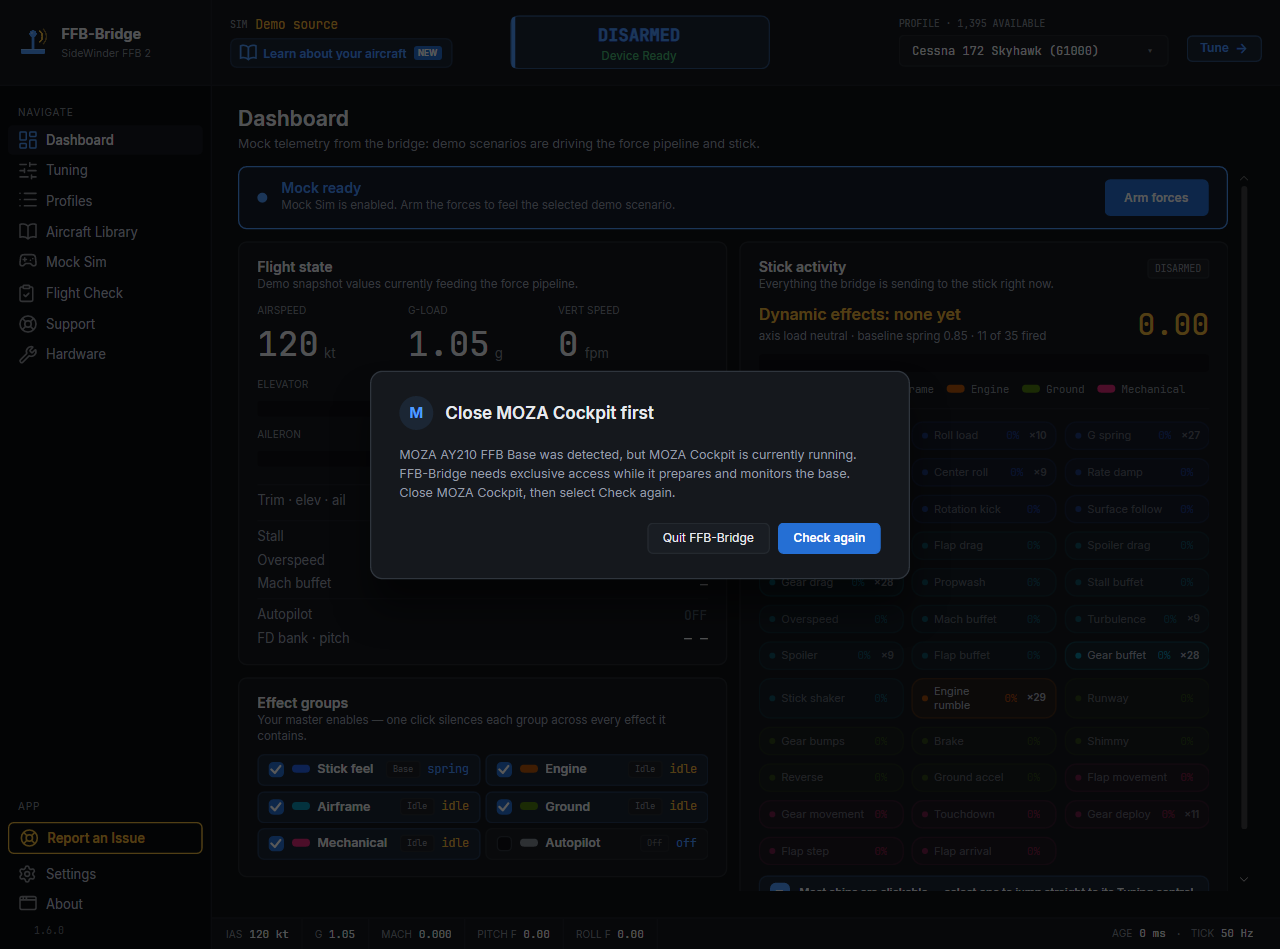Click the Stick feel blue color swatch

(301, 769)
